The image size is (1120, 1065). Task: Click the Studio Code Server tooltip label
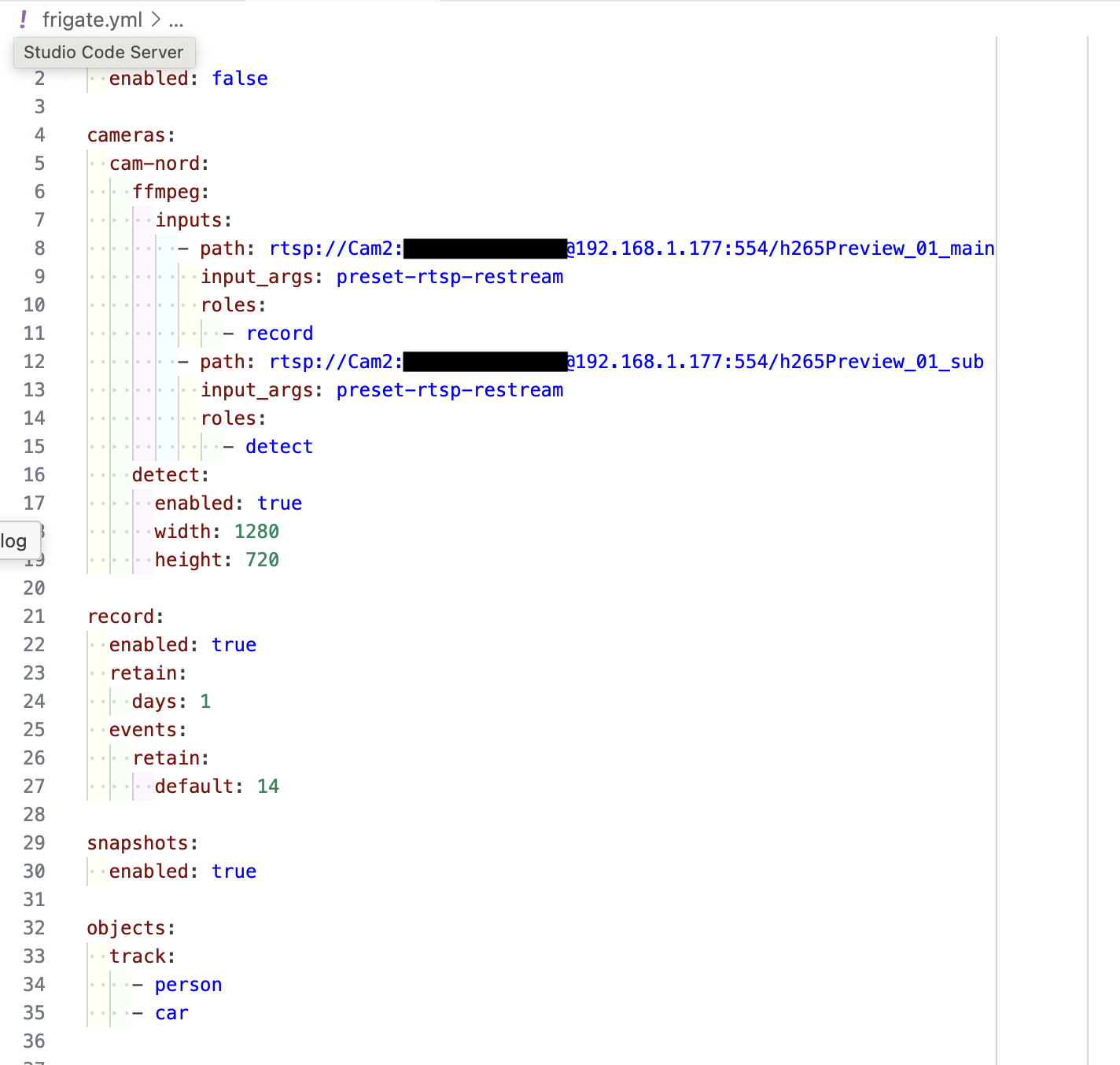(104, 53)
